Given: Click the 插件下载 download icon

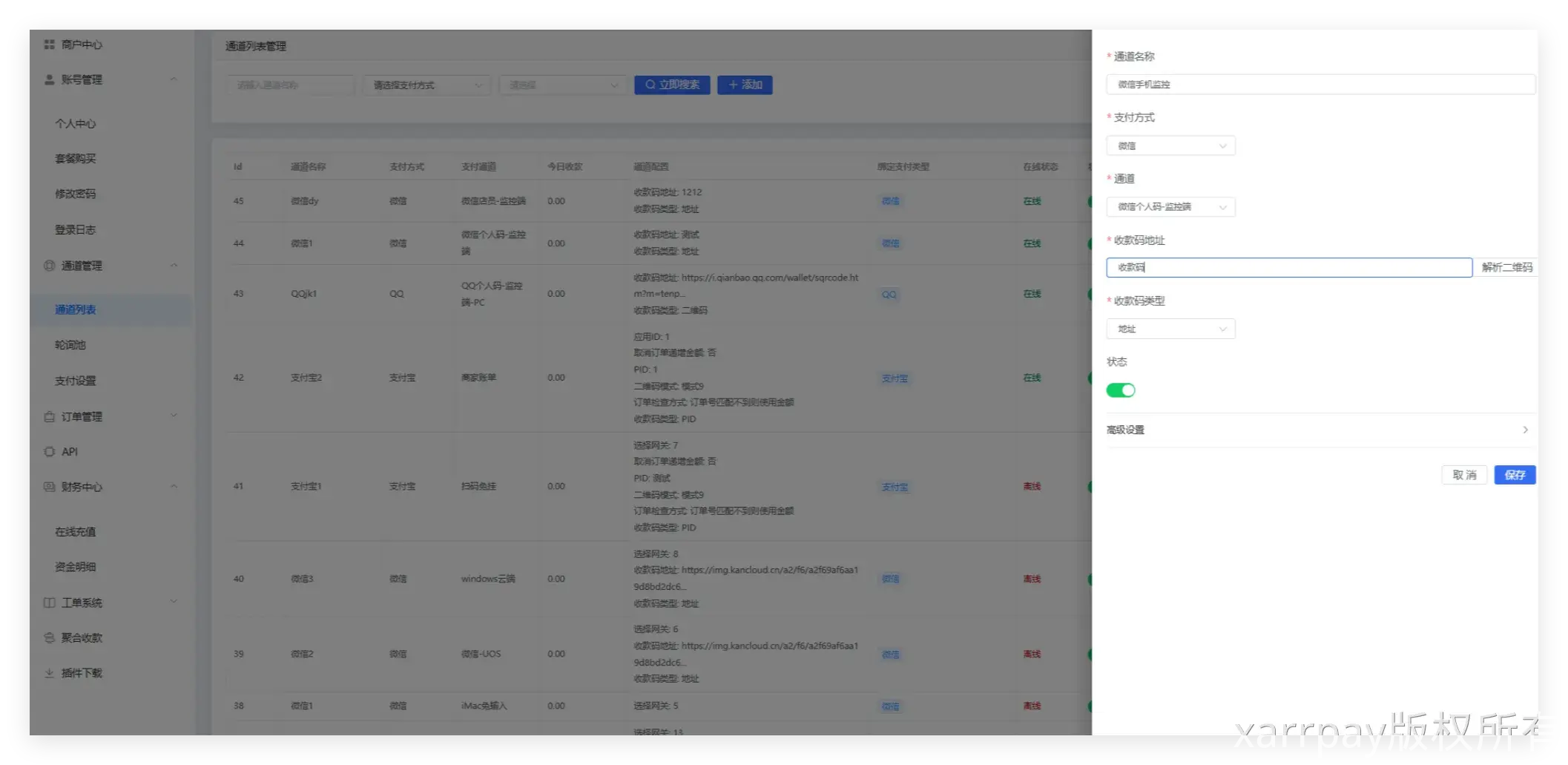Looking at the screenshot, I should [x=49, y=673].
